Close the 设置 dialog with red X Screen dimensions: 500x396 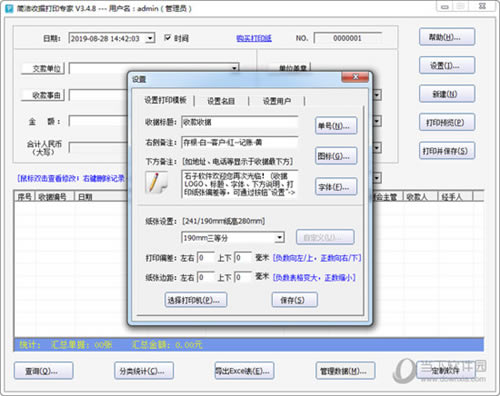(x=355, y=77)
